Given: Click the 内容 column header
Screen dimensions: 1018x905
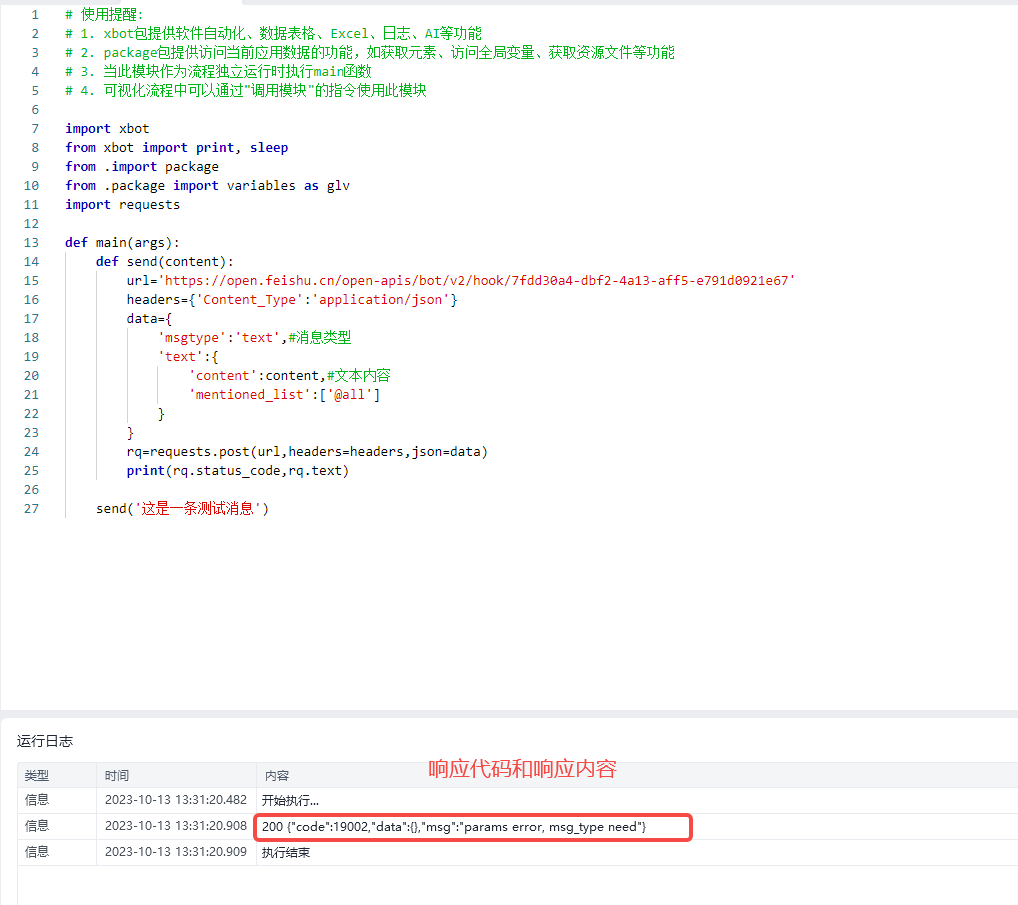Looking at the screenshot, I should 277,775.
